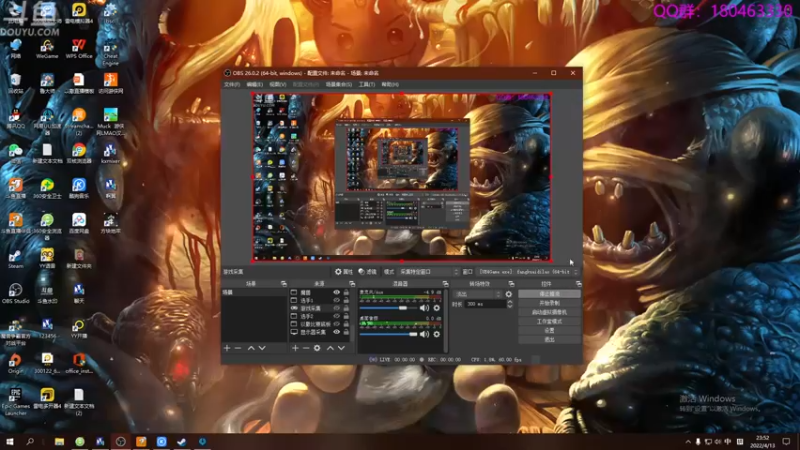Viewport: 800px width, 450px height.
Task: Toggle visibility eye for 选手2 source
Action: click(336, 316)
